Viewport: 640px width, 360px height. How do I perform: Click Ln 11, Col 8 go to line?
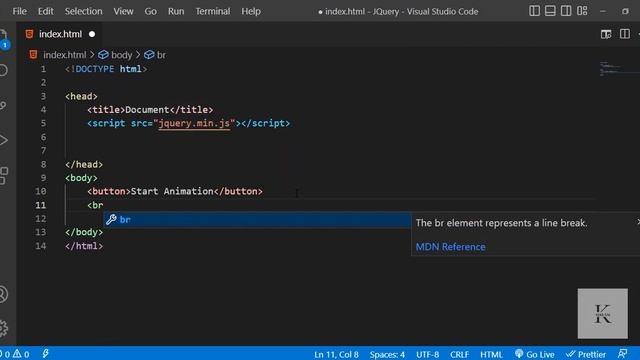pyautogui.click(x=336, y=354)
